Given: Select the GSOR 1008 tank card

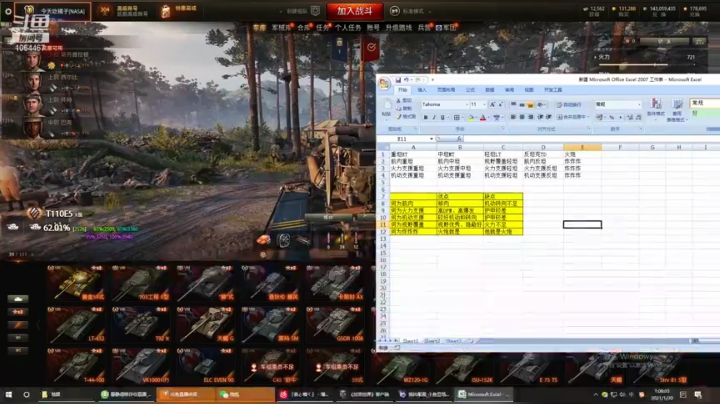Looking at the screenshot, I should [335, 325].
